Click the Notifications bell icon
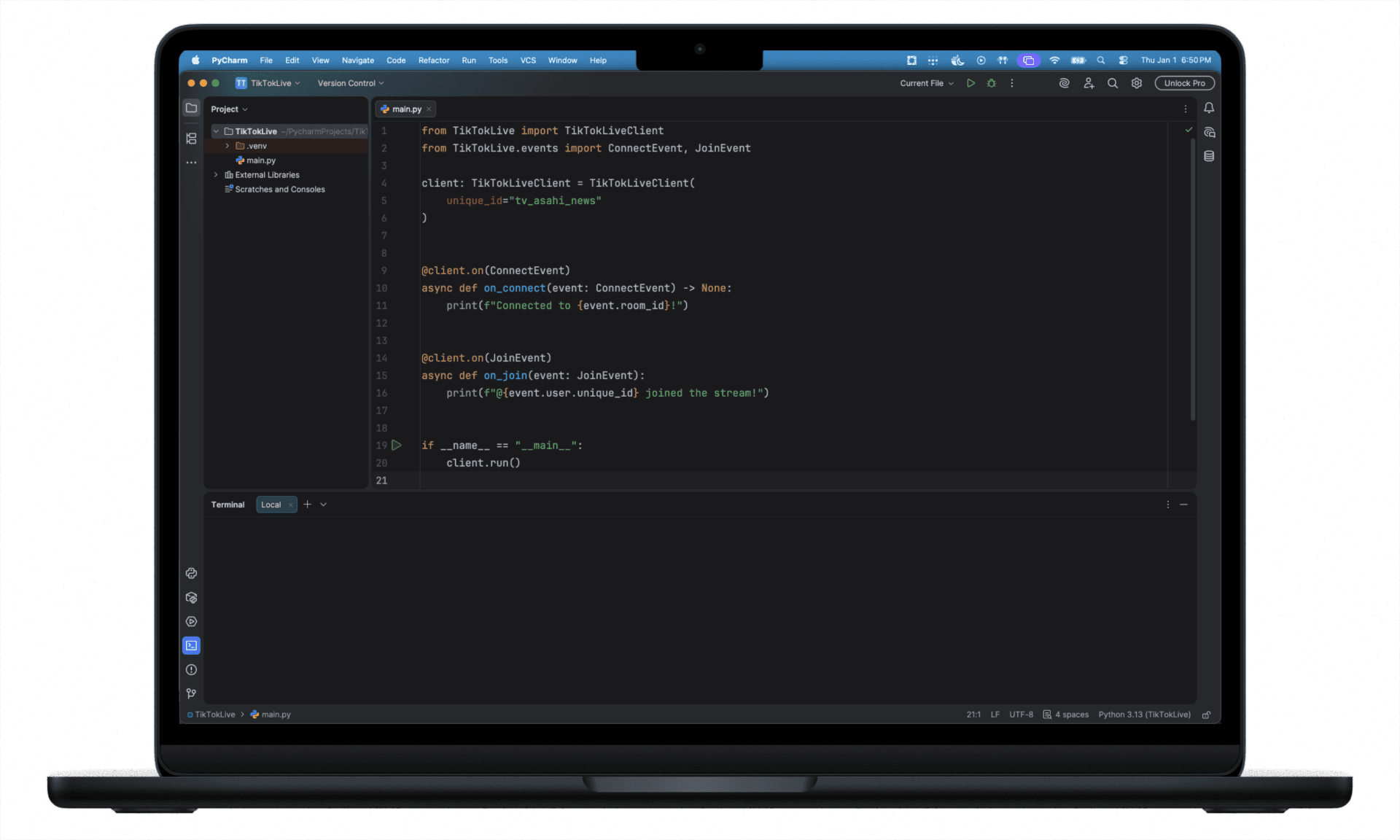This screenshot has height=840, width=1400. tap(1209, 108)
